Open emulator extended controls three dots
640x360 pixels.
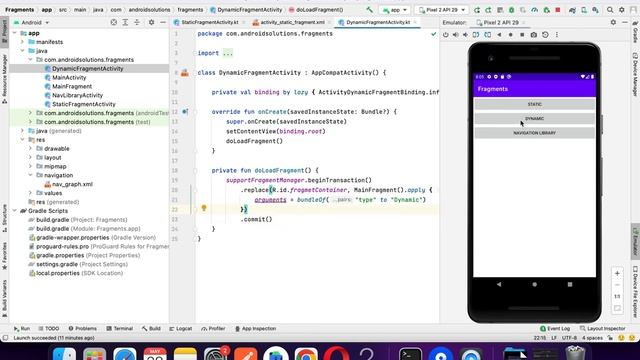(557, 35)
